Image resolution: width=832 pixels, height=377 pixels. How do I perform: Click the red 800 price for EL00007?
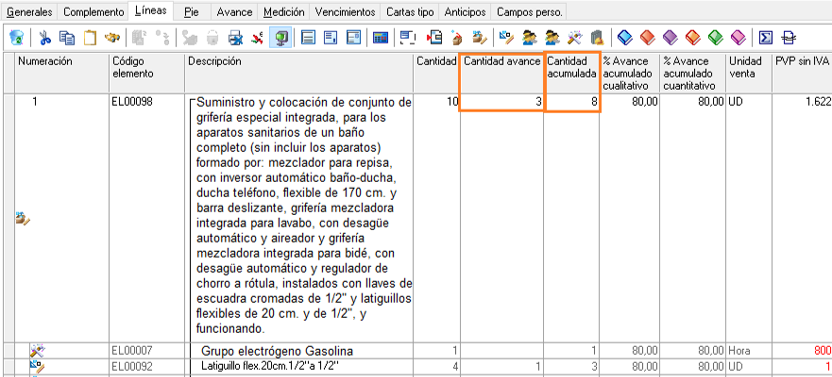822,351
